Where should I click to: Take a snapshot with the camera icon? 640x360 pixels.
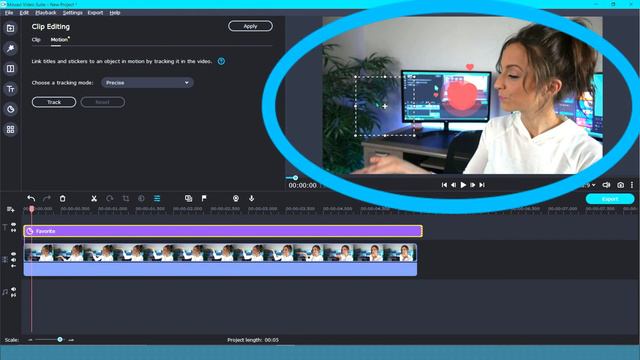pyautogui.click(x=620, y=185)
